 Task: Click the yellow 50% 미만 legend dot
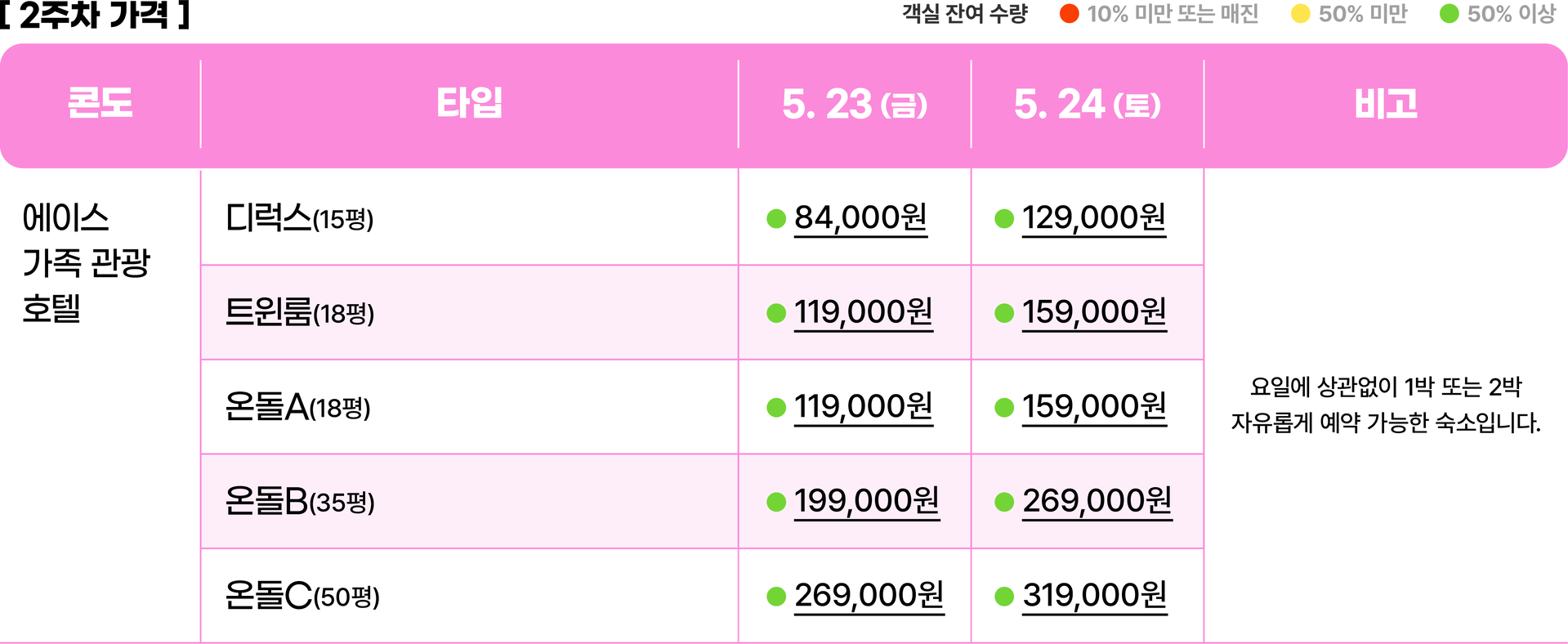[1300, 14]
